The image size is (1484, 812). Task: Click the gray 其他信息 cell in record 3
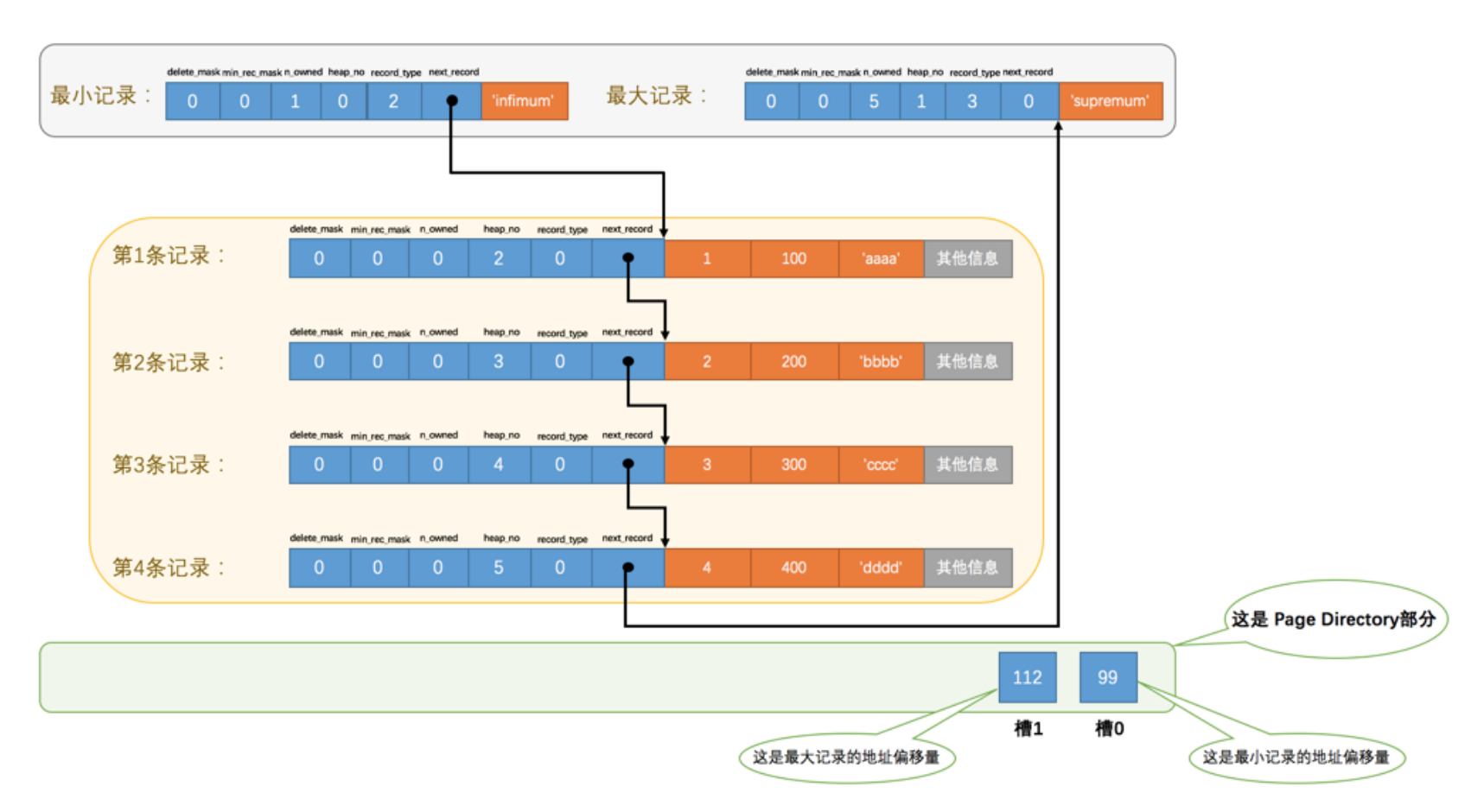[x=968, y=464]
